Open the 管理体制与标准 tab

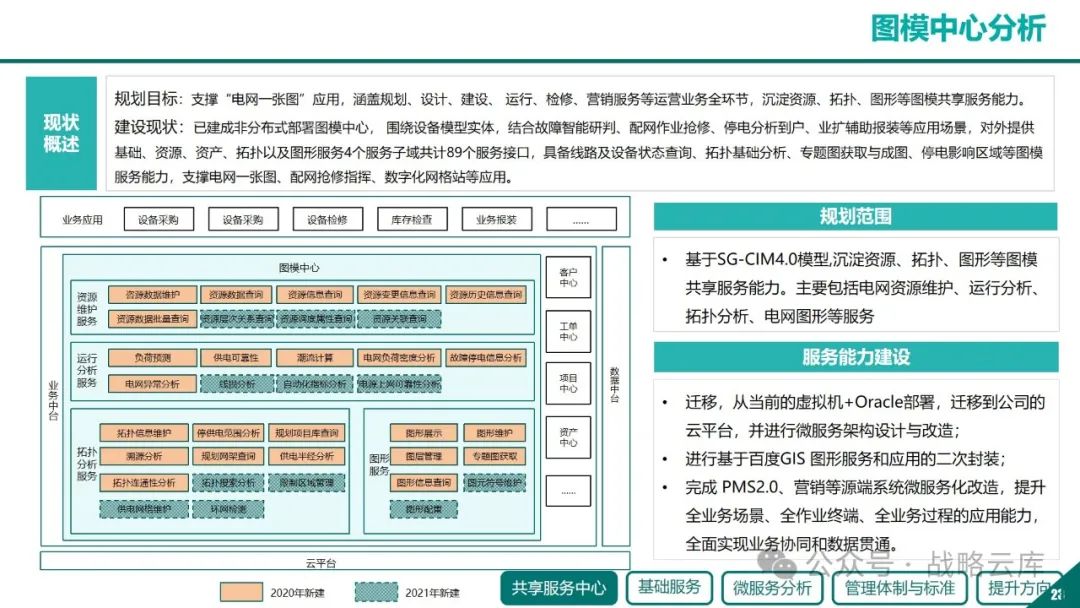click(900, 588)
